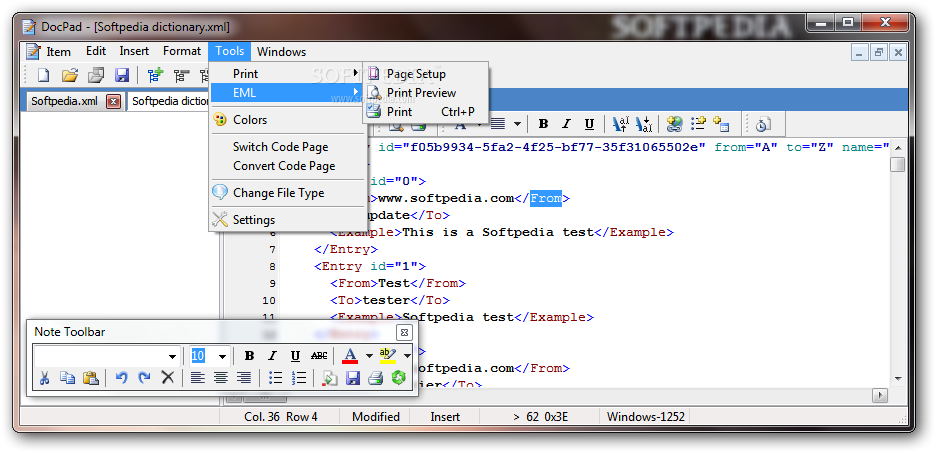Switch to the Softpedia.xml tab
This screenshot has width=936, height=453.
pyautogui.click(x=64, y=101)
